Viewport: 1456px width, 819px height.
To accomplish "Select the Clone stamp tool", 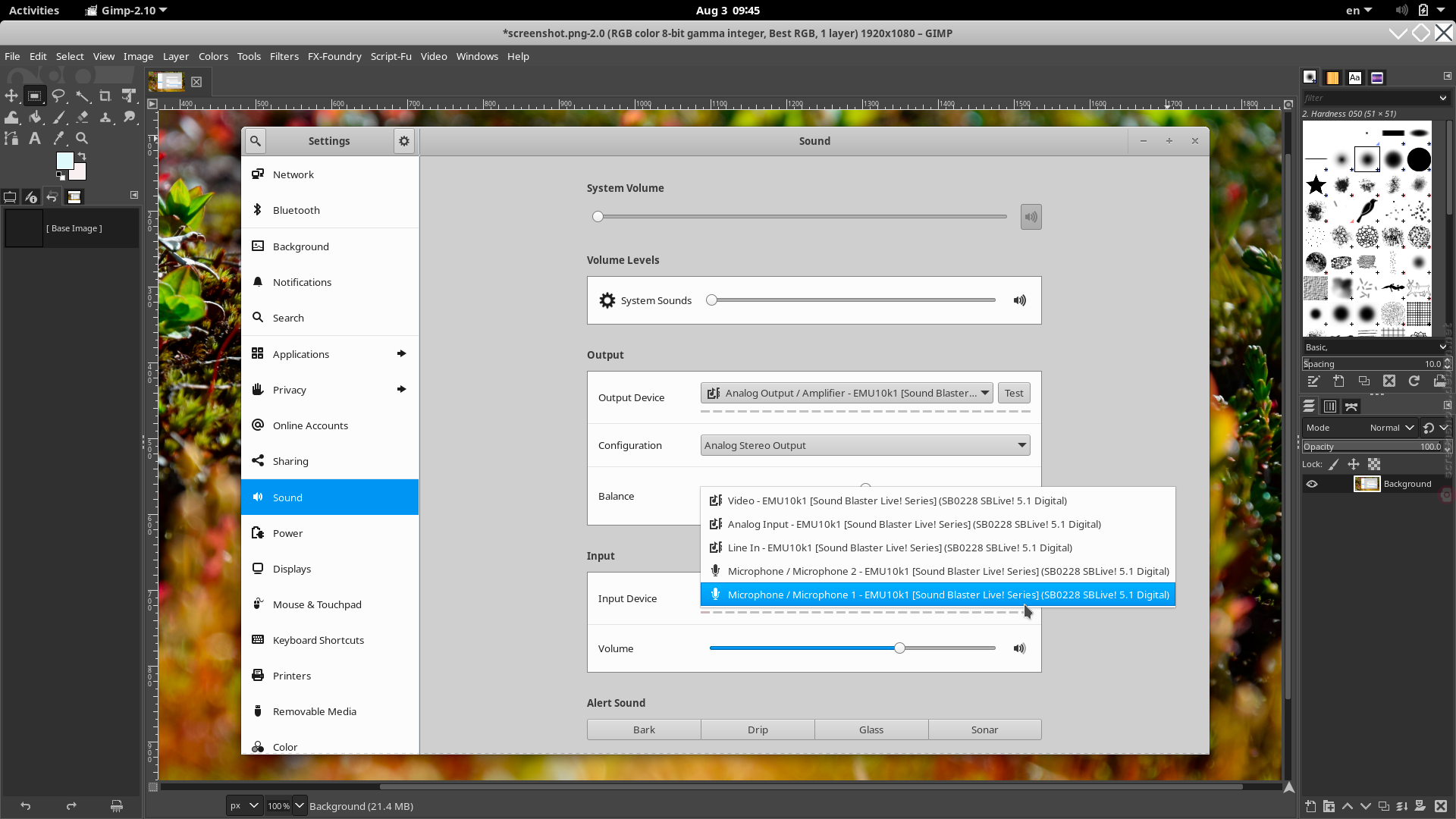I will point(105,117).
